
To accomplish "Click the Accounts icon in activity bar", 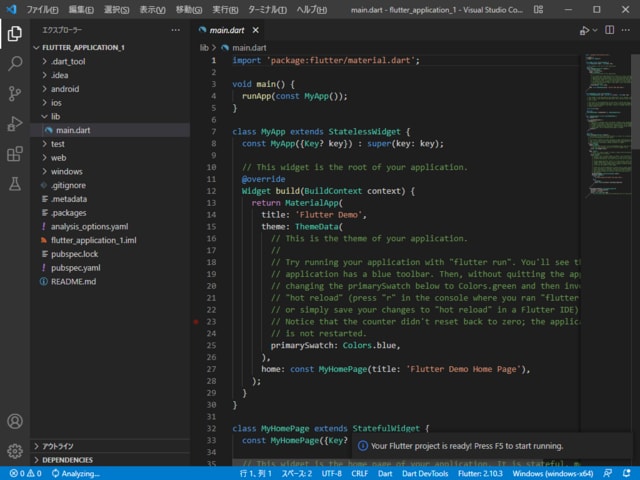I will pos(15,422).
